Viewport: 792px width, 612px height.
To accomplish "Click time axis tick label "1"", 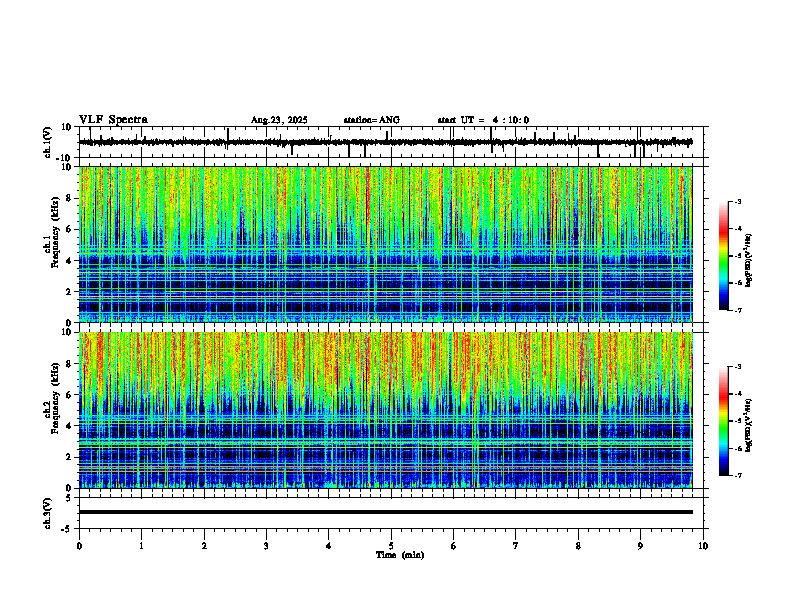I will tap(141, 546).
